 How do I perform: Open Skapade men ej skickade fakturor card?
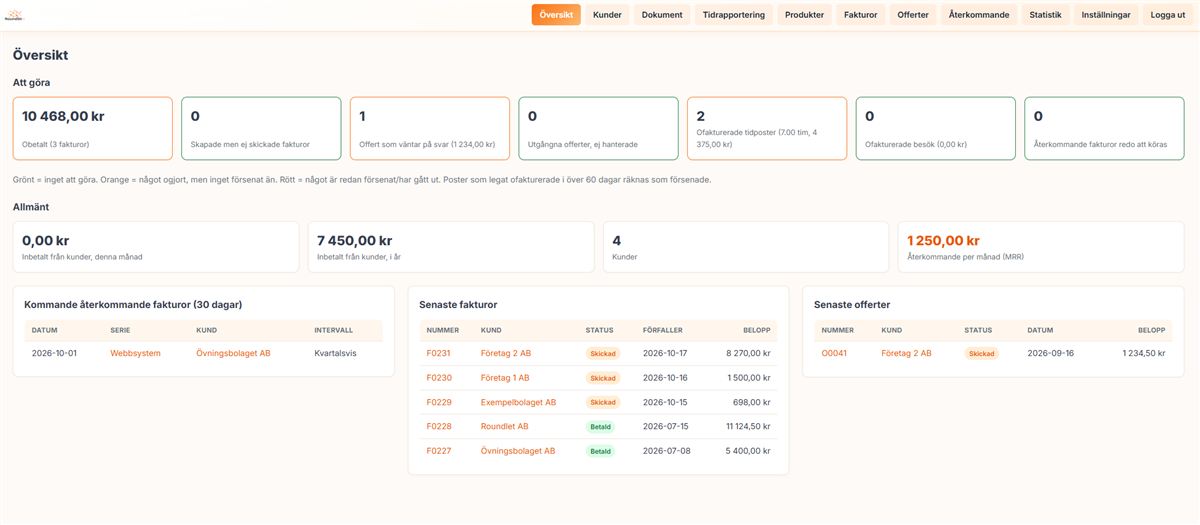point(262,129)
